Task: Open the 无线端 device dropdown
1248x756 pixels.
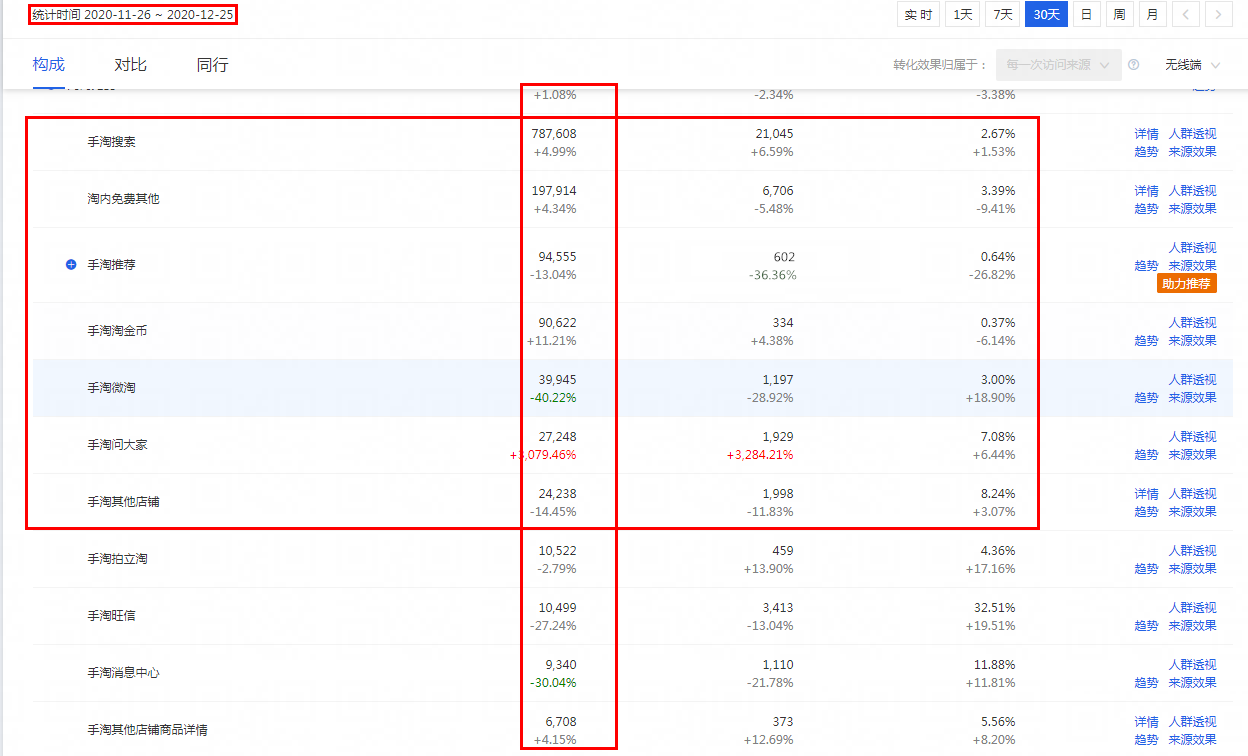Action: [x=1193, y=65]
